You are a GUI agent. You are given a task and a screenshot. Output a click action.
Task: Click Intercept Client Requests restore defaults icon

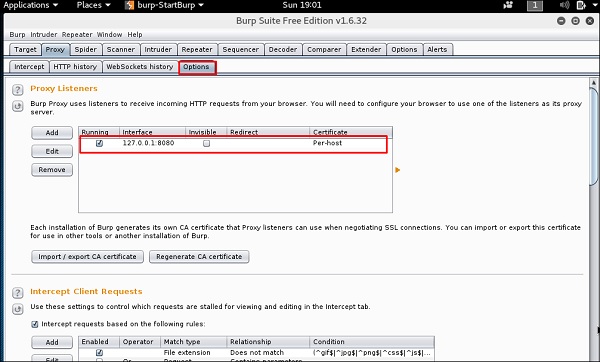pyautogui.click(x=18, y=309)
